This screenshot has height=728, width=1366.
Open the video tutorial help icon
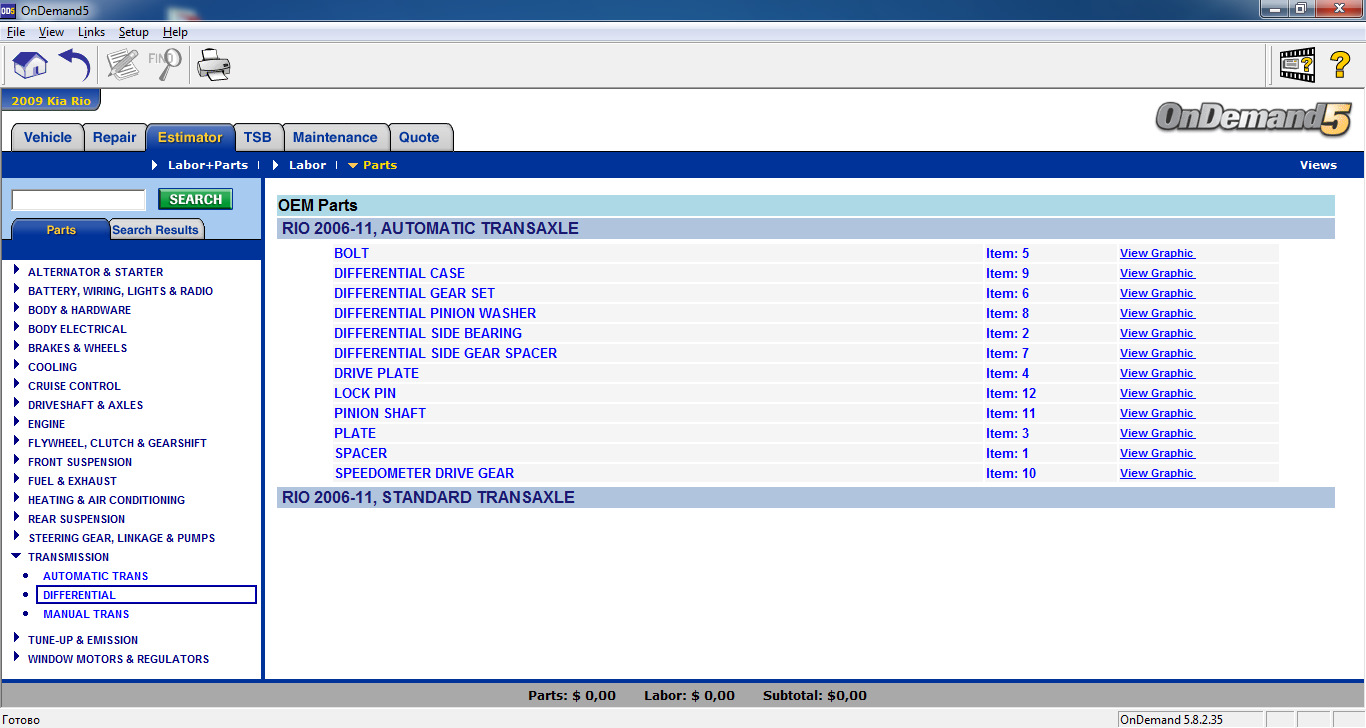tap(1298, 66)
